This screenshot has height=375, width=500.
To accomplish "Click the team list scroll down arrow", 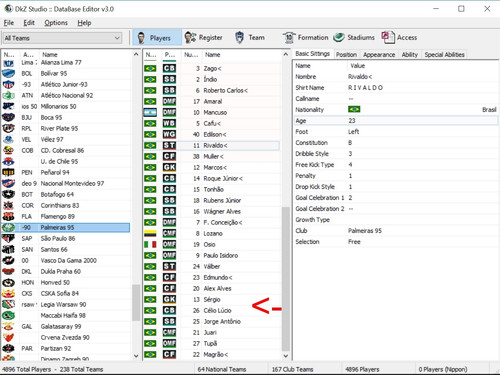I will point(136,356).
